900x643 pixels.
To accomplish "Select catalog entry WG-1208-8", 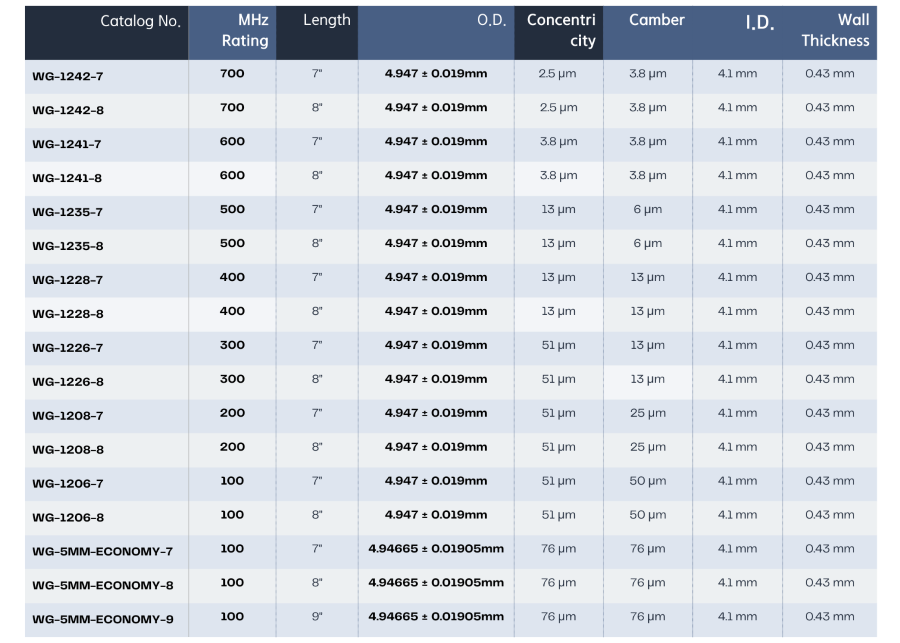I will [68, 450].
